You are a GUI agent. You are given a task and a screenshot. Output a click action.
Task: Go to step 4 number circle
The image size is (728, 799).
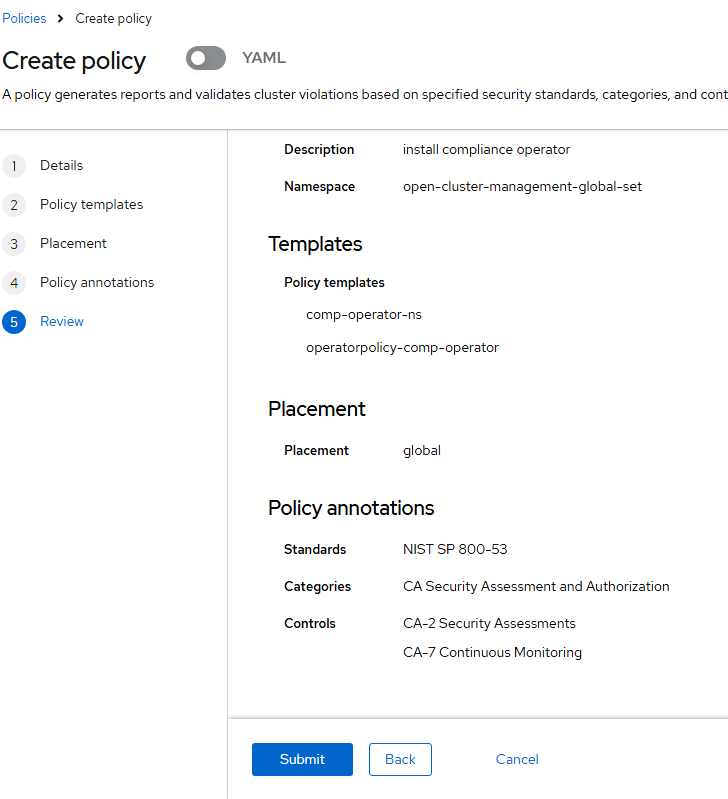click(x=14, y=283)
